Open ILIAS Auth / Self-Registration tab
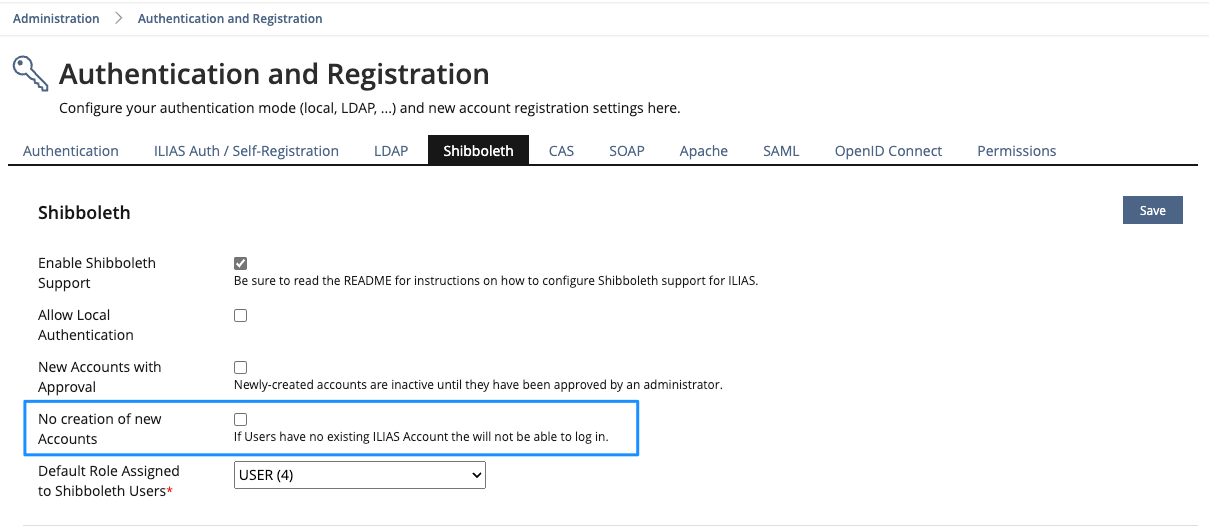 tap(246, 151)
